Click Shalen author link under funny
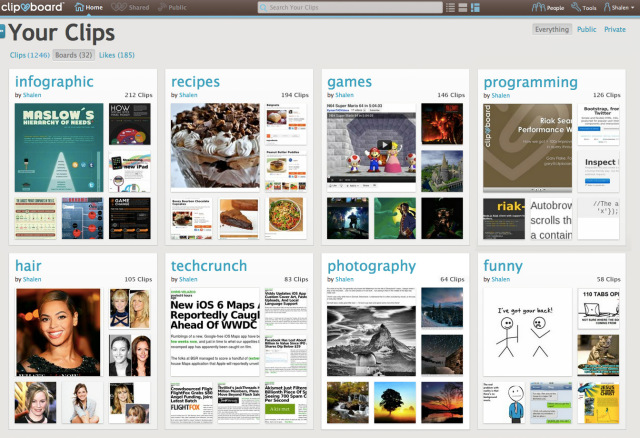 (501, 280)
